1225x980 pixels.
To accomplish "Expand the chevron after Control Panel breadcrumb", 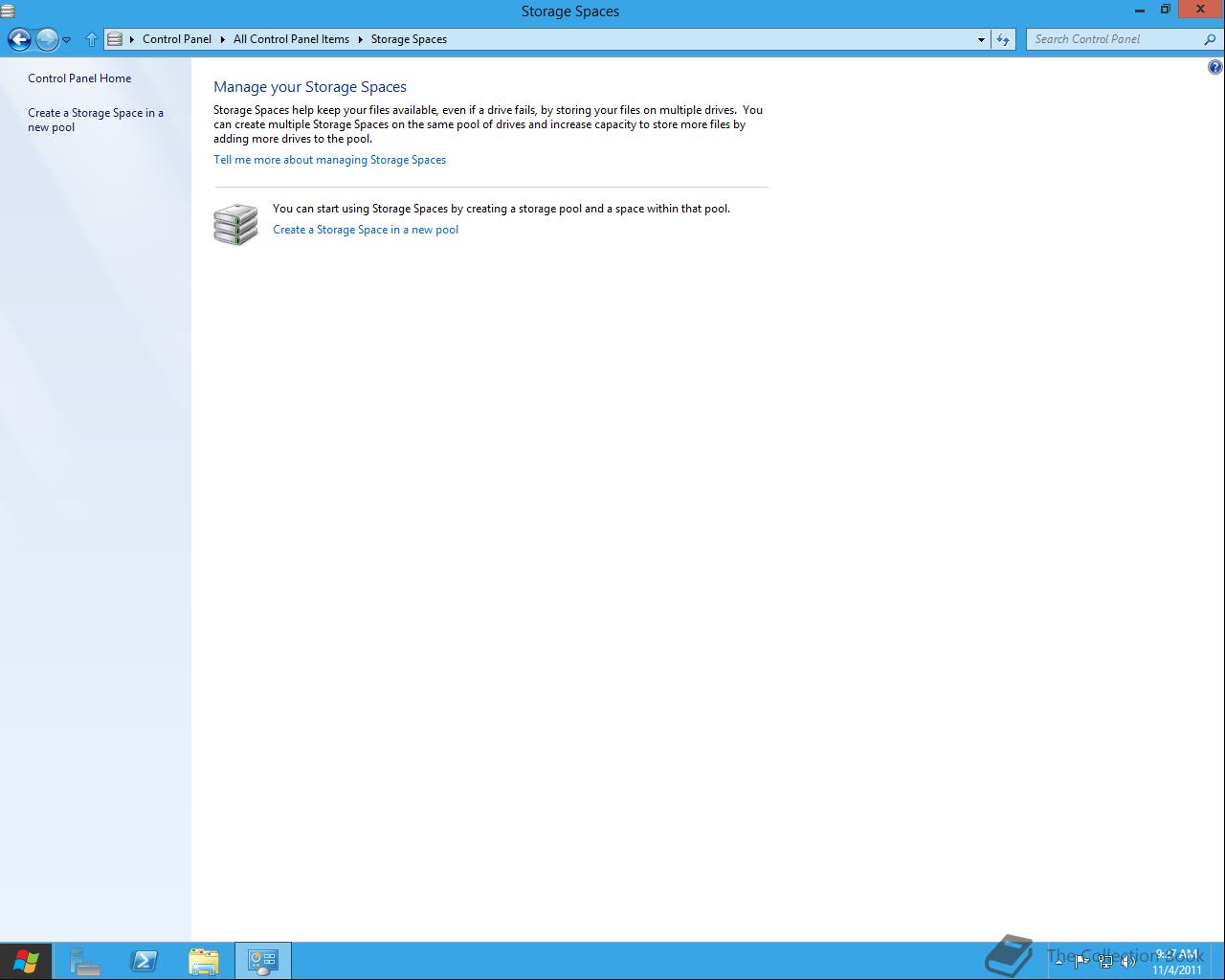I will (223, 39).
